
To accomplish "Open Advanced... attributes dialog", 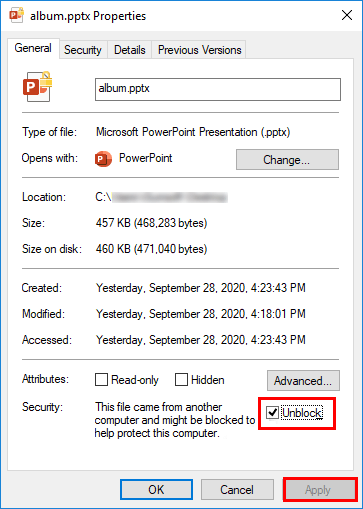I will (x=303, y=380).
